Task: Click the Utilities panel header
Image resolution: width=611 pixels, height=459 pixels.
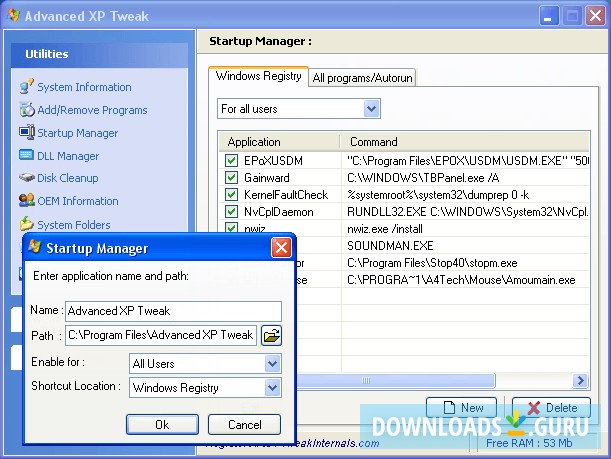Action: pyautogui.click(x=99, y=54)
